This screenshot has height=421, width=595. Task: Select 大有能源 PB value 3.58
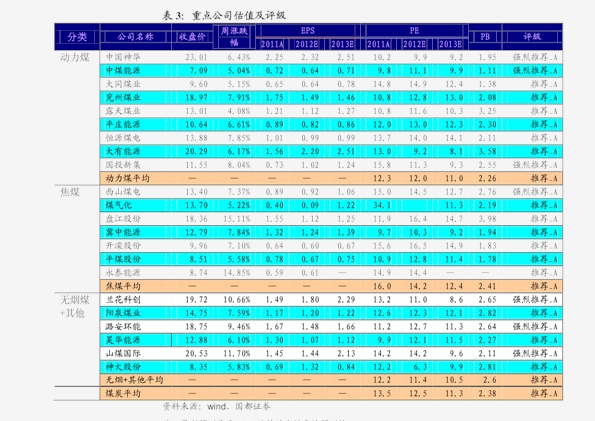[x=487, y=151]
